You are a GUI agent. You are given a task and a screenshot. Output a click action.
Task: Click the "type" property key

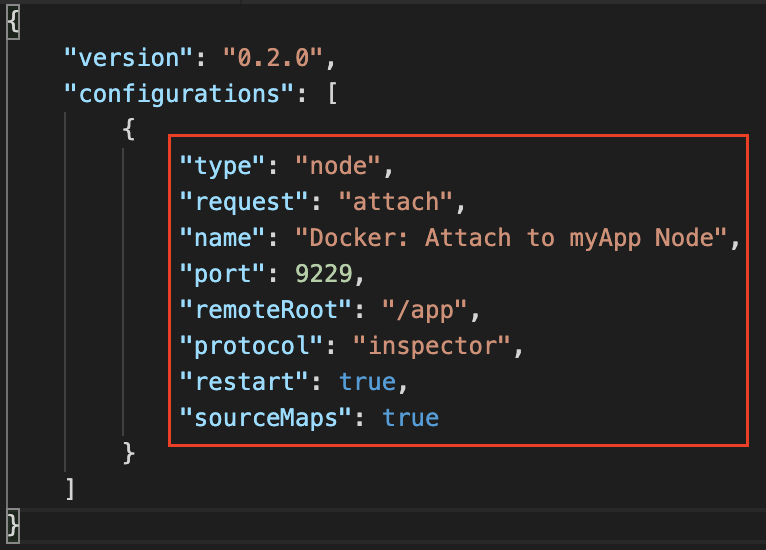pos(222,167)
